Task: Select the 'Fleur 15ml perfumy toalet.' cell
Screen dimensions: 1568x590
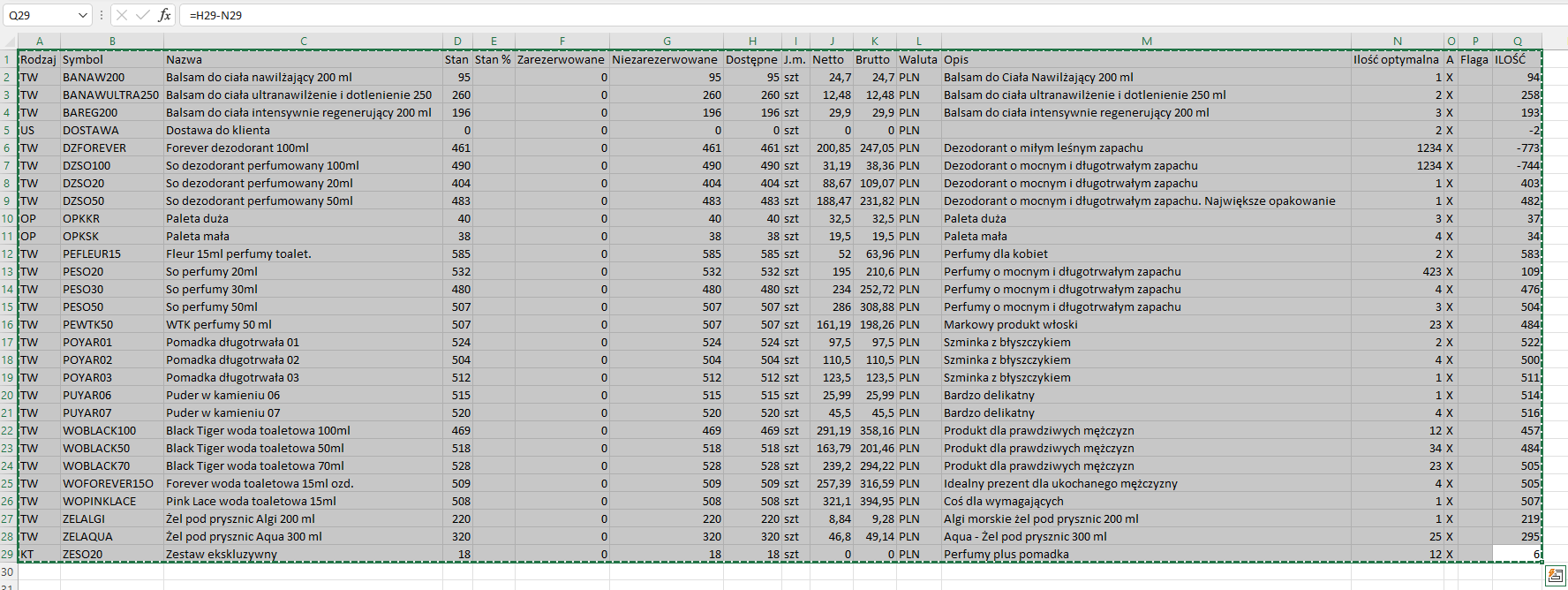Action: (304, 253)
